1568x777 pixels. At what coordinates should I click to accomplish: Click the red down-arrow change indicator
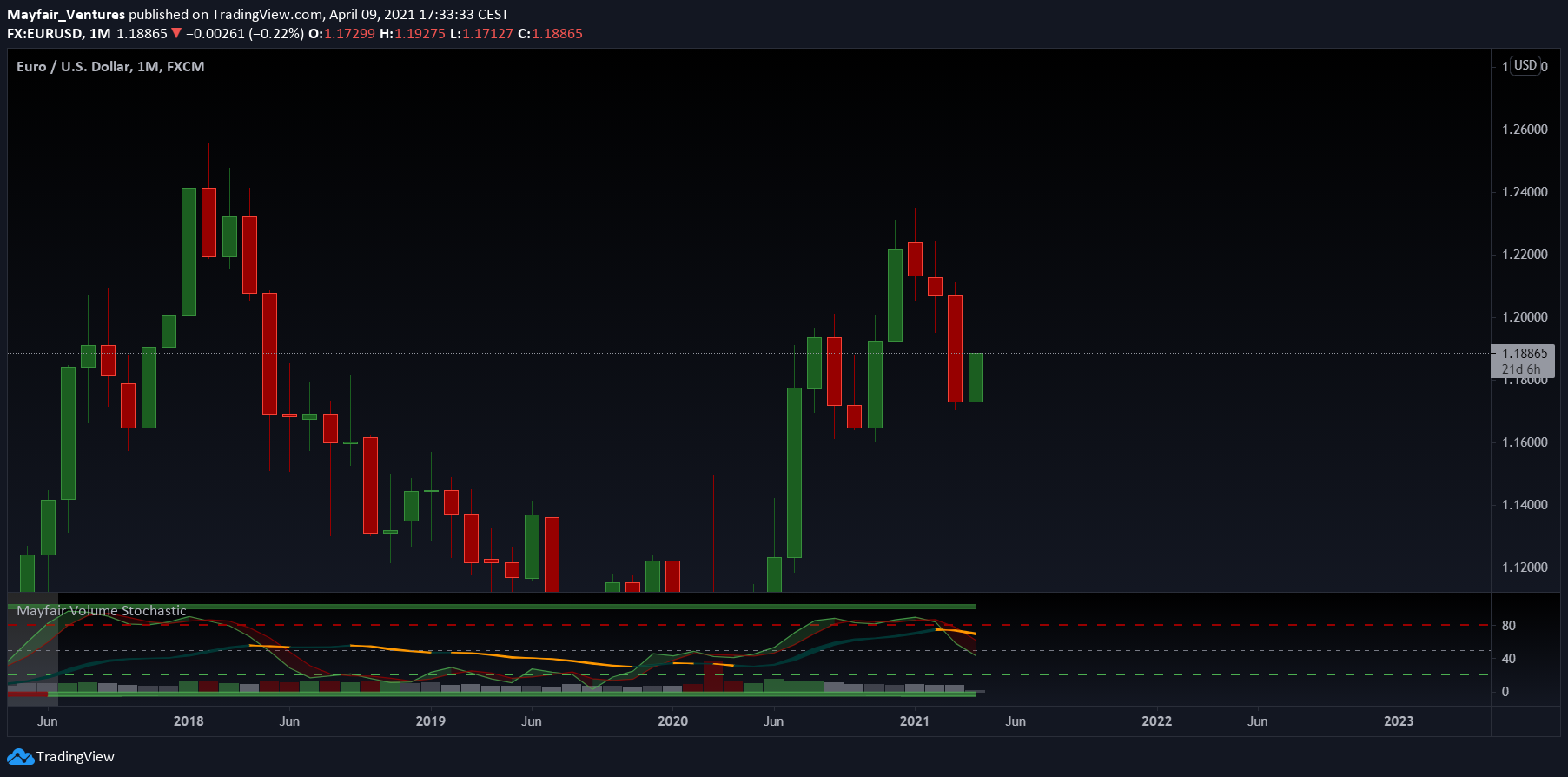[x=176, y=33]
